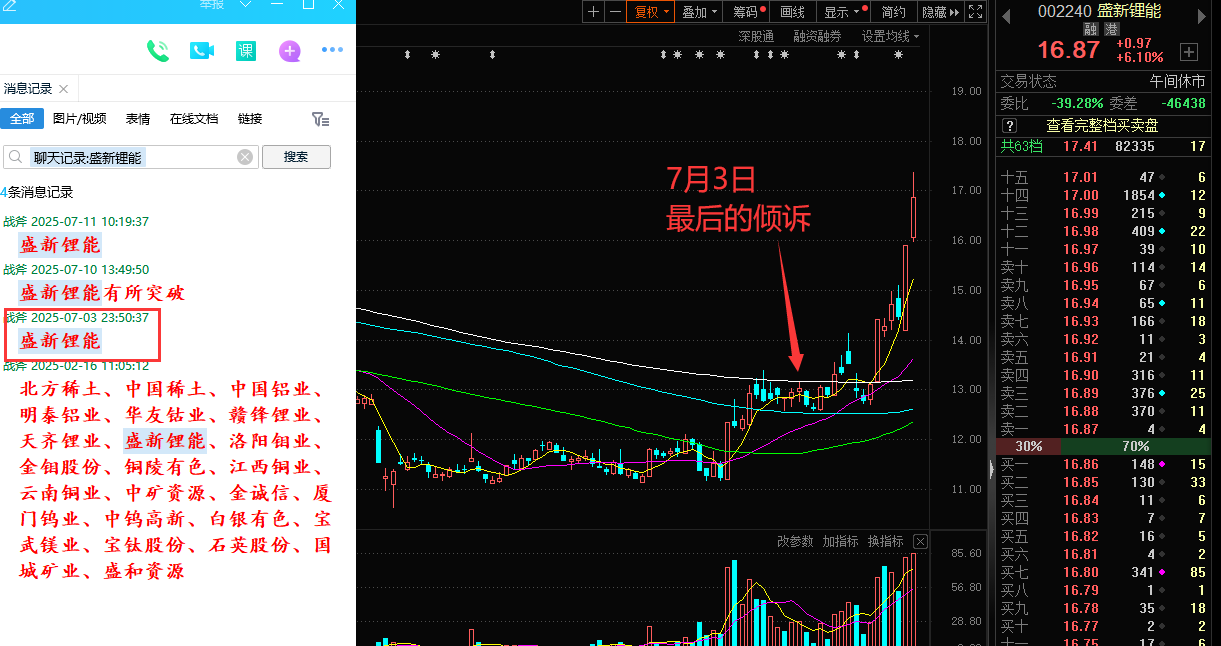The image size is (1221, 646).
Task: Click the 4条消息记录 result count
Action: 37,192
